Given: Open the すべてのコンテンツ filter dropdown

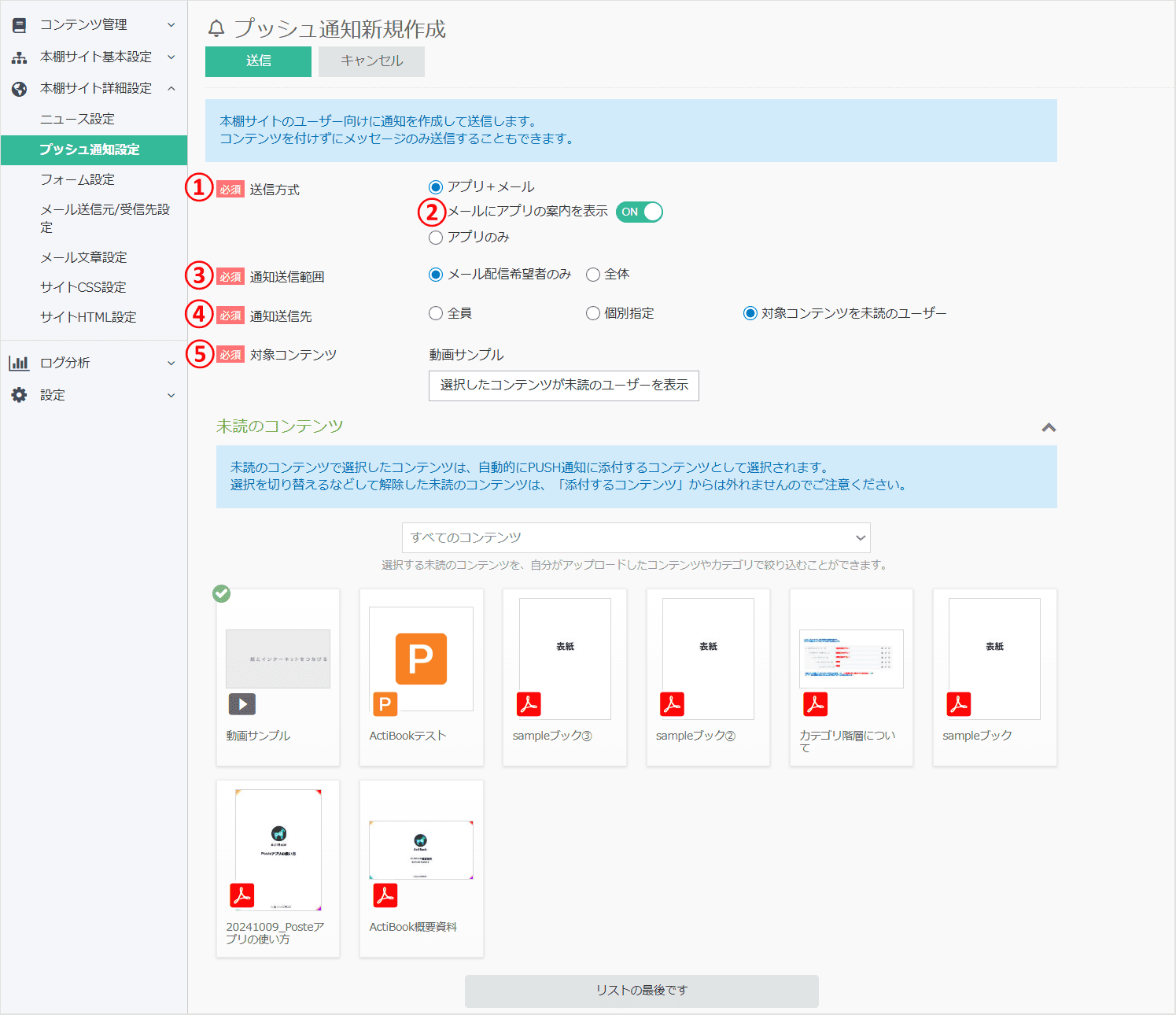Looking at the screenshot, I should click(x=636, y=537).
